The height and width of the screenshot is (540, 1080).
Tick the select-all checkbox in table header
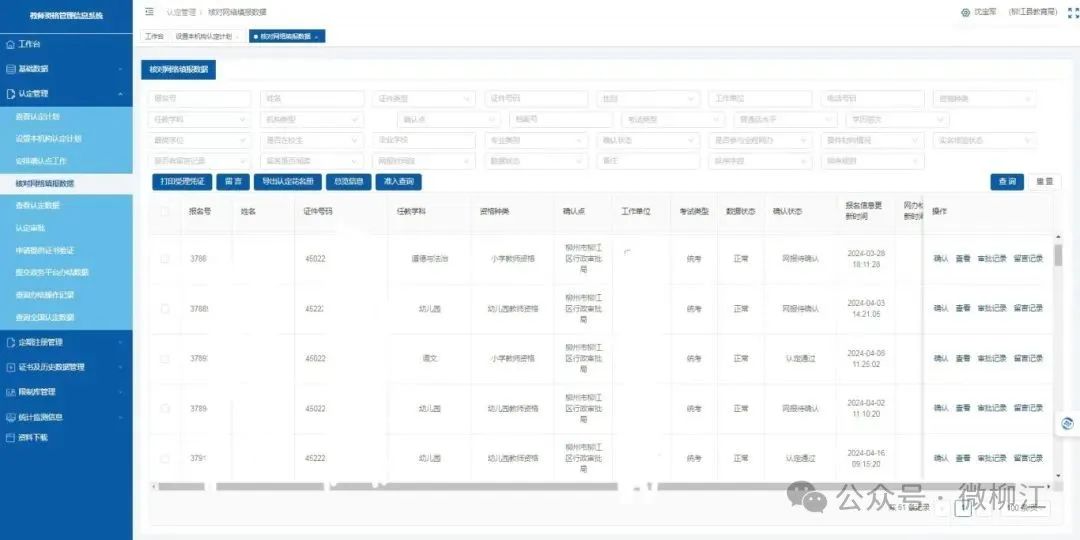pos(165,212)
